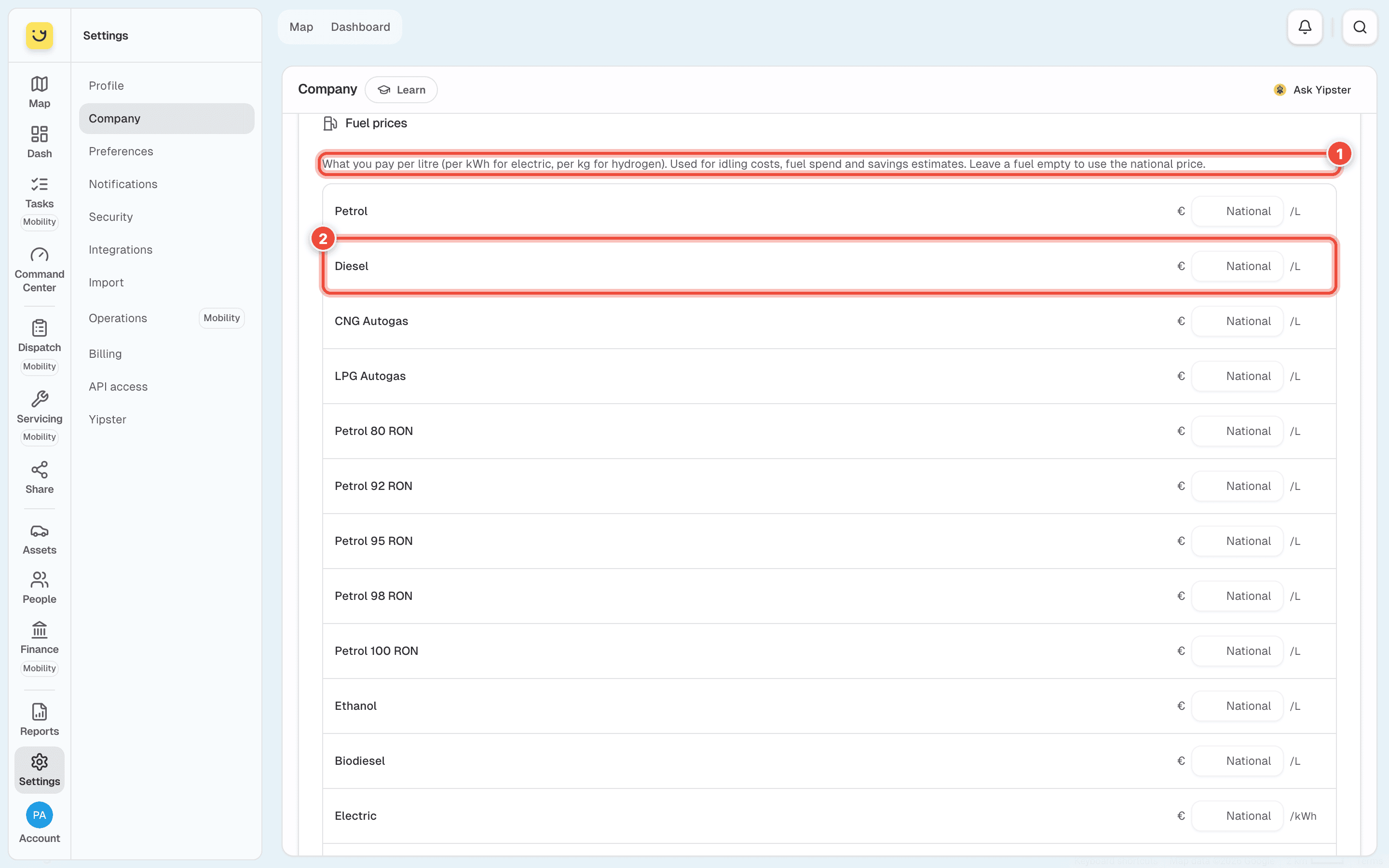Open Security settings page
Viewport: 1389px width, 868px height.
pyautogui.click(x=166, y=217)
